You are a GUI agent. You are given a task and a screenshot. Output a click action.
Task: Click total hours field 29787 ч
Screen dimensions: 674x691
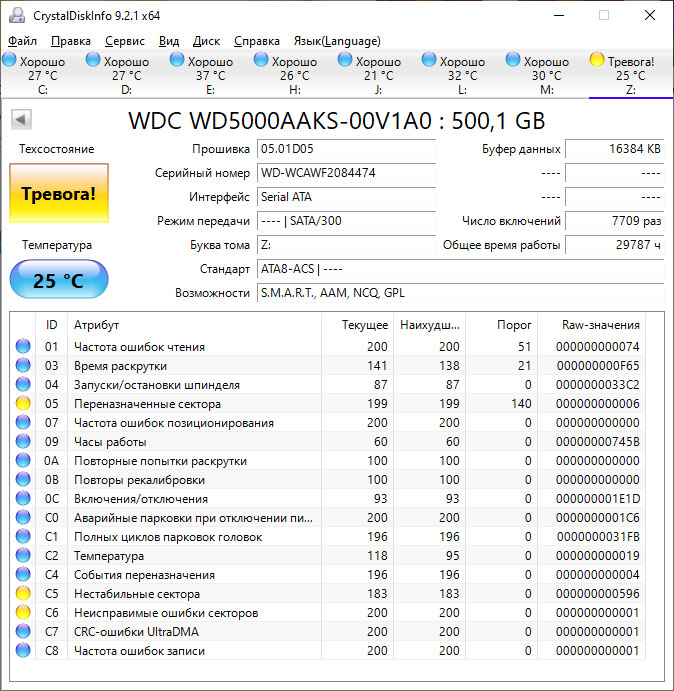(614, 245)
